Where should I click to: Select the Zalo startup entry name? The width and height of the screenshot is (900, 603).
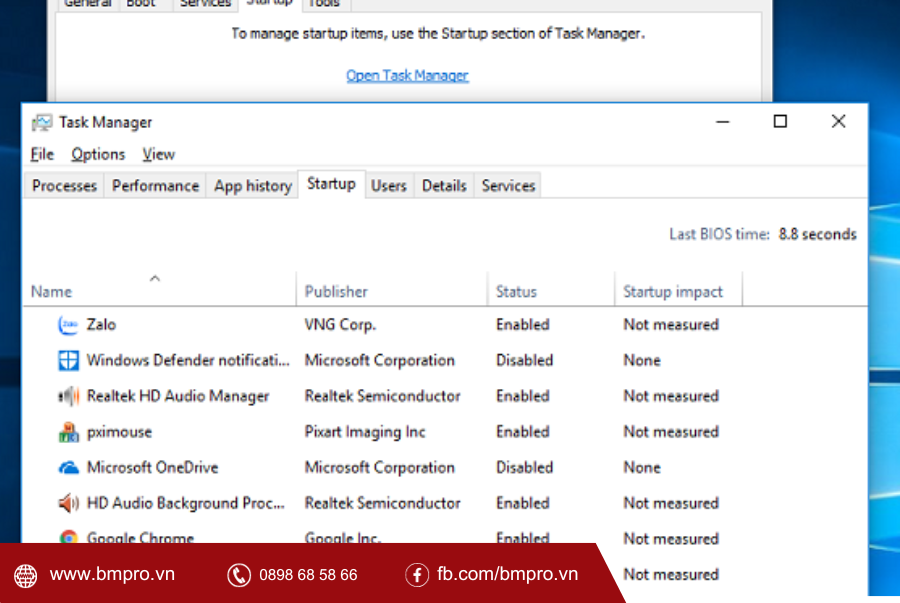(101, 325)
